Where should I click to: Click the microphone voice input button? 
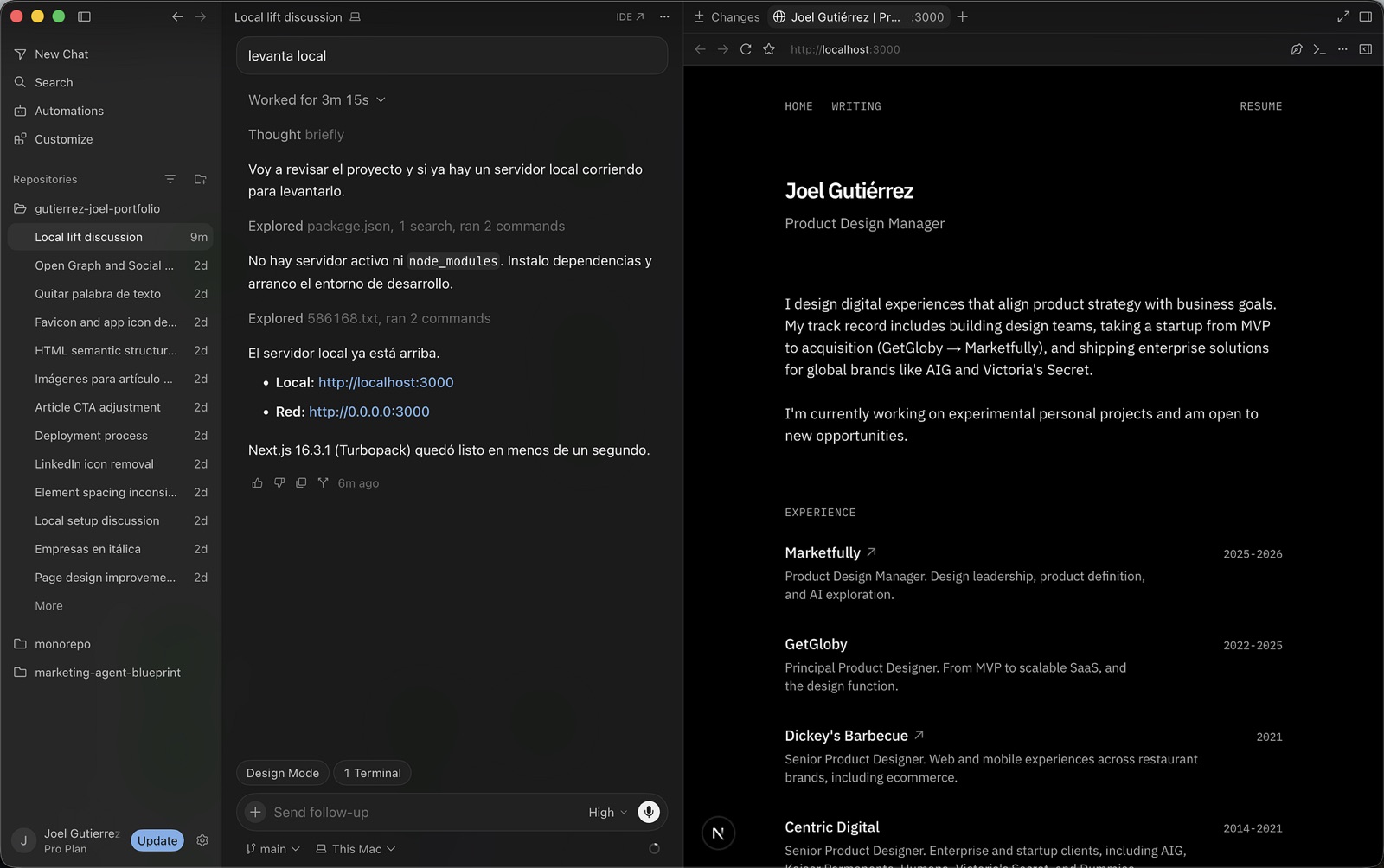[x=649, y=812]
